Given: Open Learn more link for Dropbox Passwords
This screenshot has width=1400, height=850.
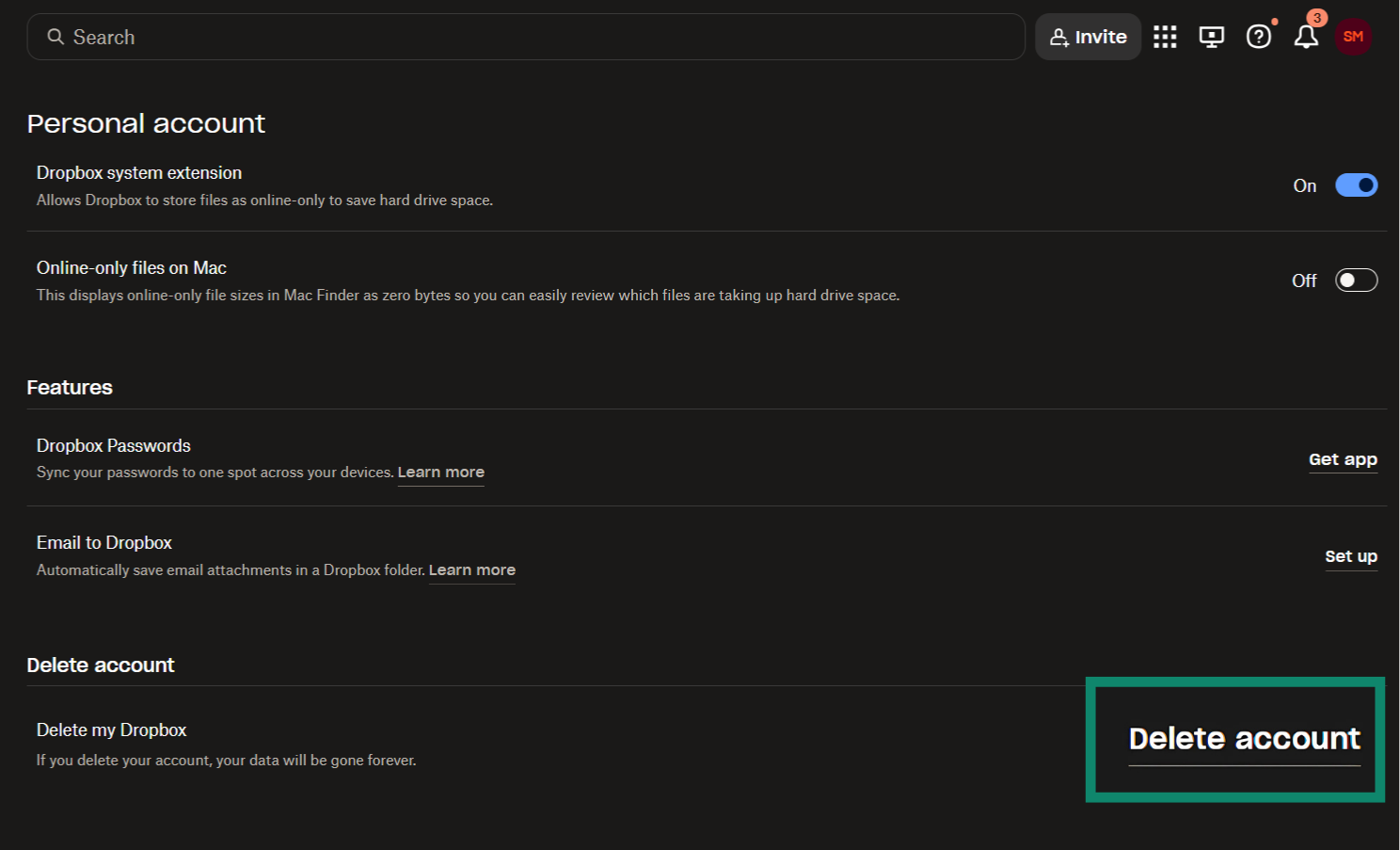Looking at the screenshot, I should click(x=440, y=473).
